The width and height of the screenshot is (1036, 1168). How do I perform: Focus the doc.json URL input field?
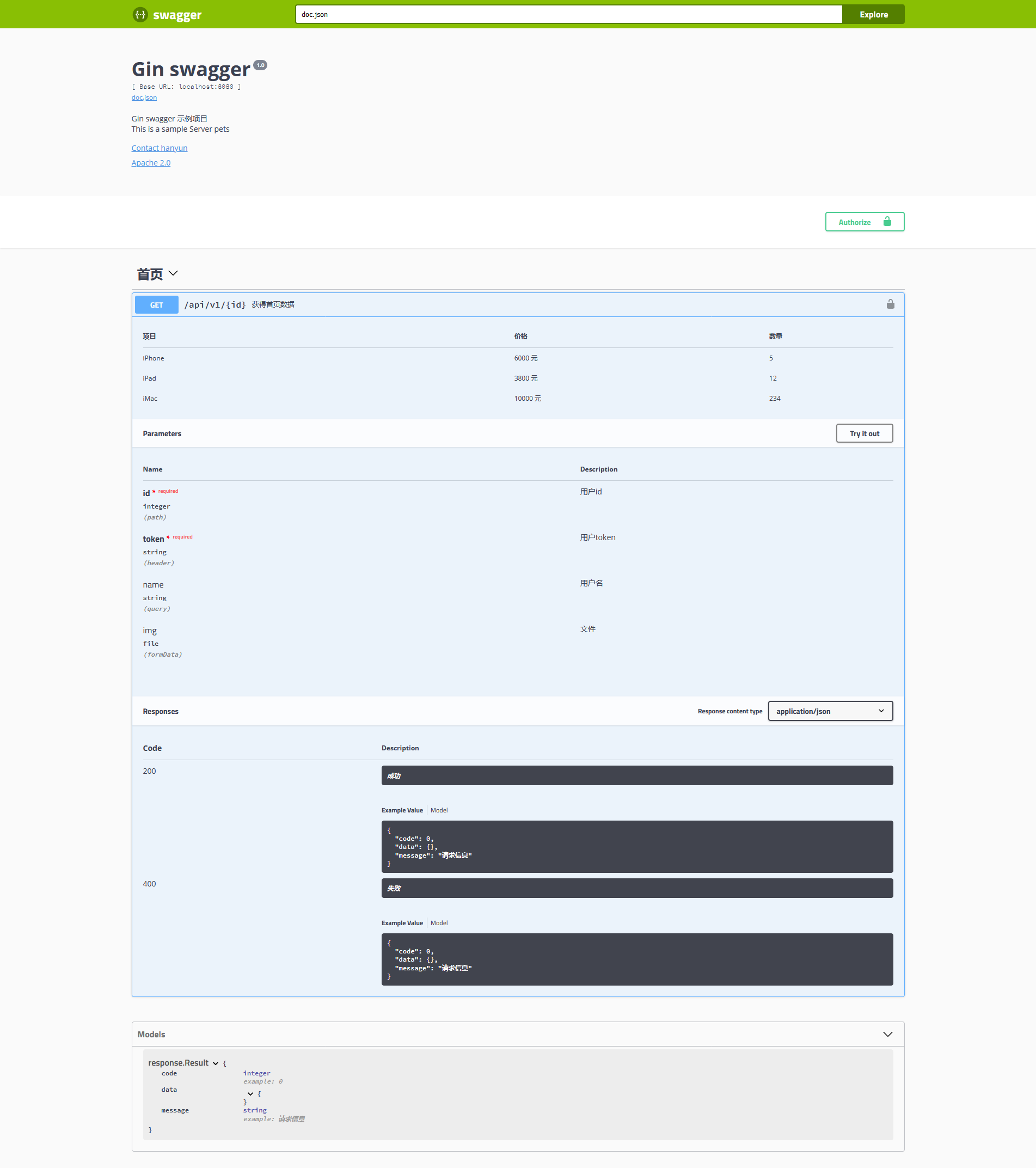coord(568,14)
